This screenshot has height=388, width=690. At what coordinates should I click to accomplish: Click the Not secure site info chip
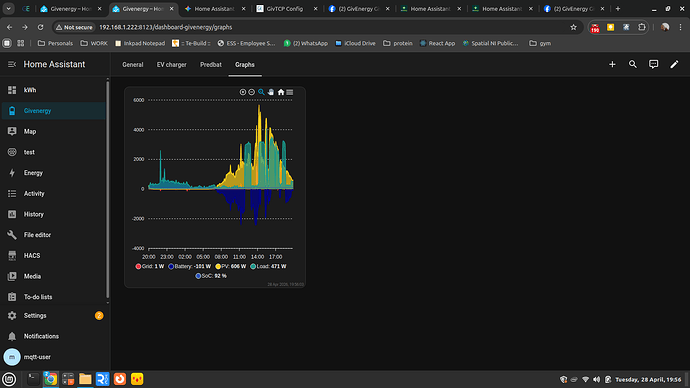point(74,27)
